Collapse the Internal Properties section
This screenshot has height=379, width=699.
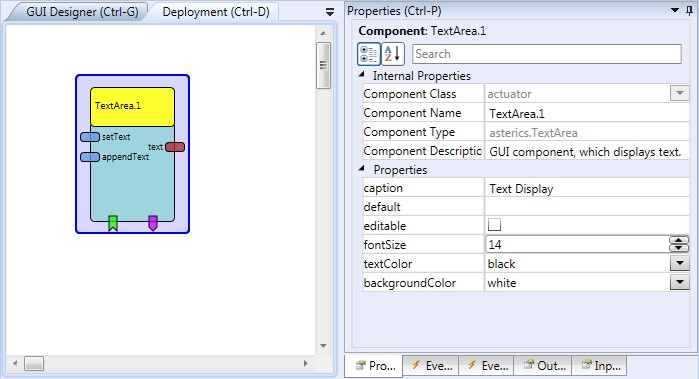(x=362, y=75)
